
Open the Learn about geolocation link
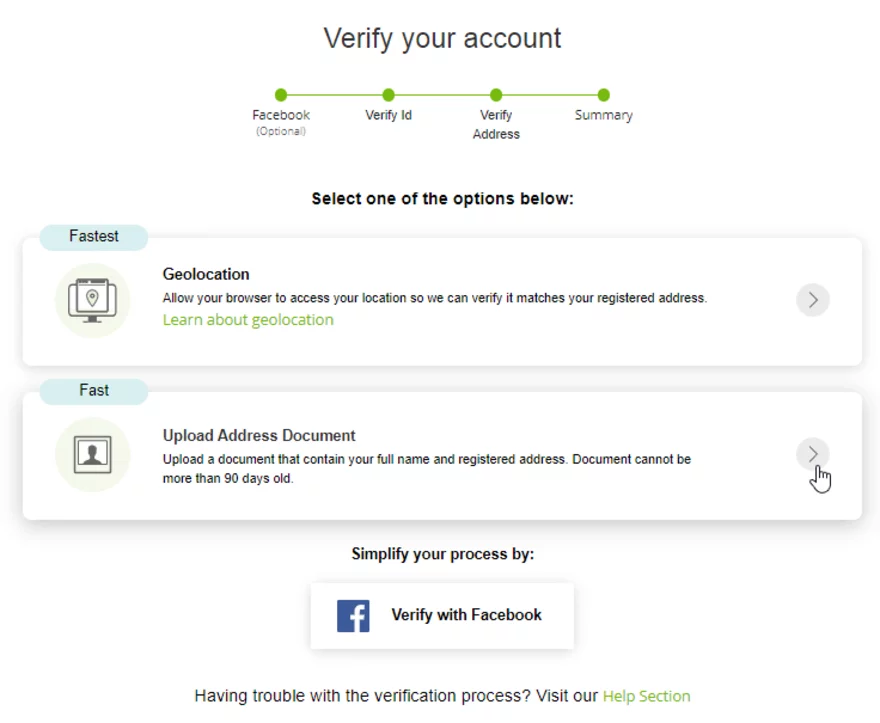(248, 320)
